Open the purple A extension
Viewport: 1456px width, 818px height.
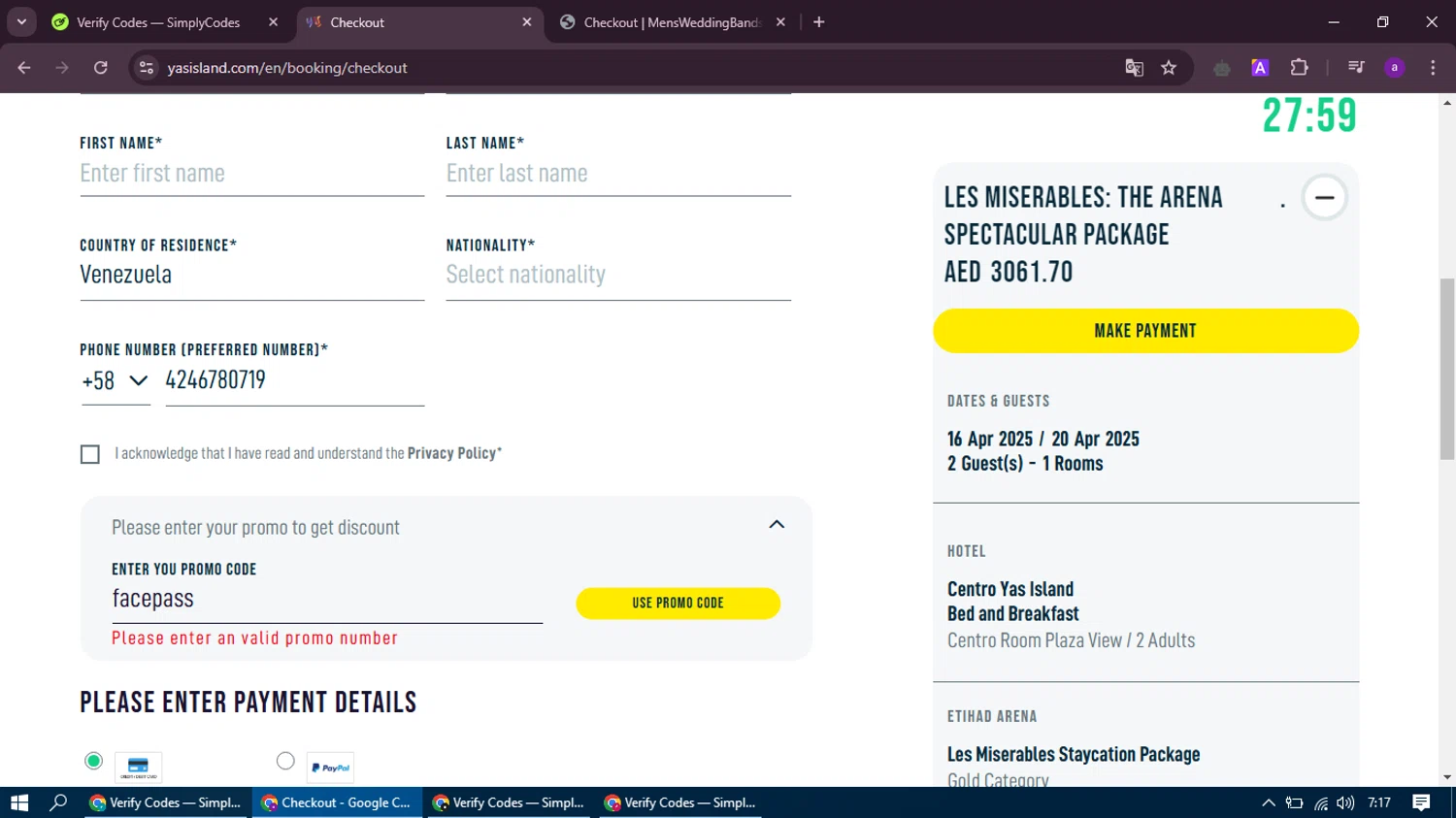1260,68
